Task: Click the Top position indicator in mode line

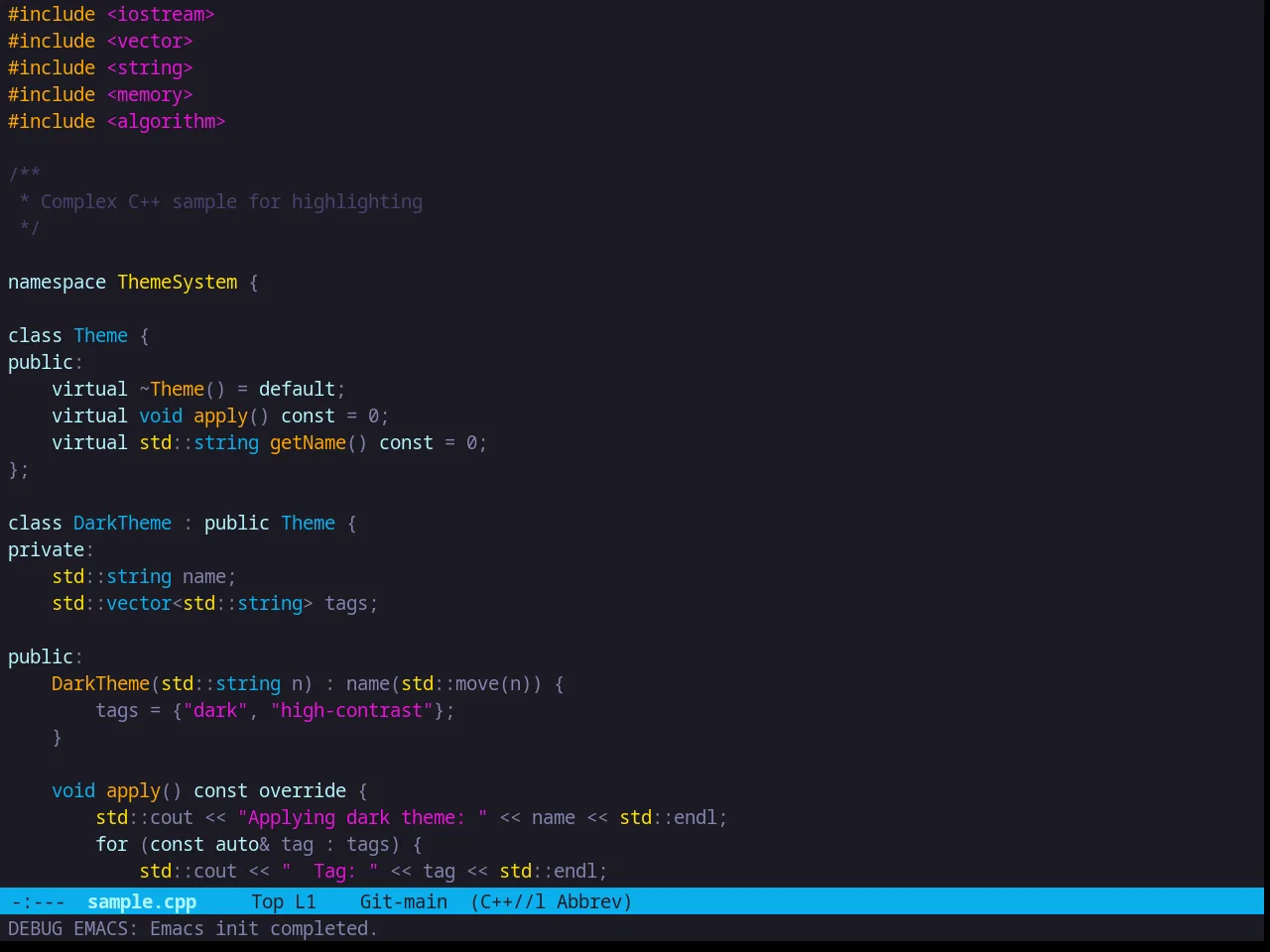Action: [x=268, y=901]
